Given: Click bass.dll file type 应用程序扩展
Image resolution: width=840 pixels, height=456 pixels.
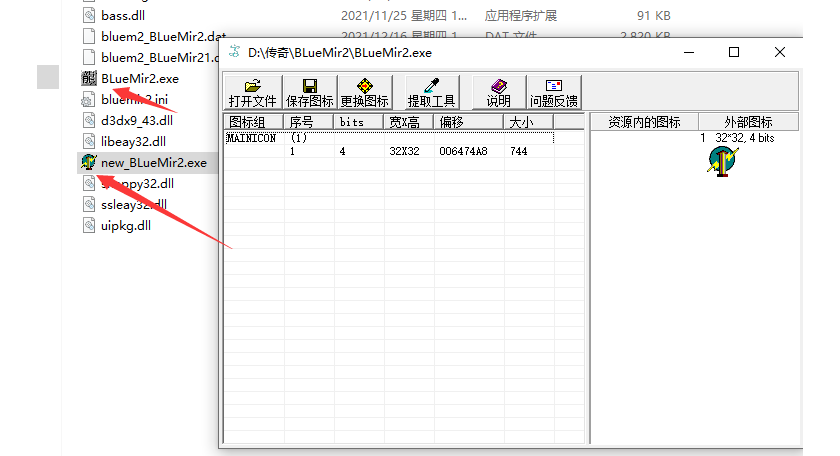Looking at the screenshot, I should pos(521,16).
